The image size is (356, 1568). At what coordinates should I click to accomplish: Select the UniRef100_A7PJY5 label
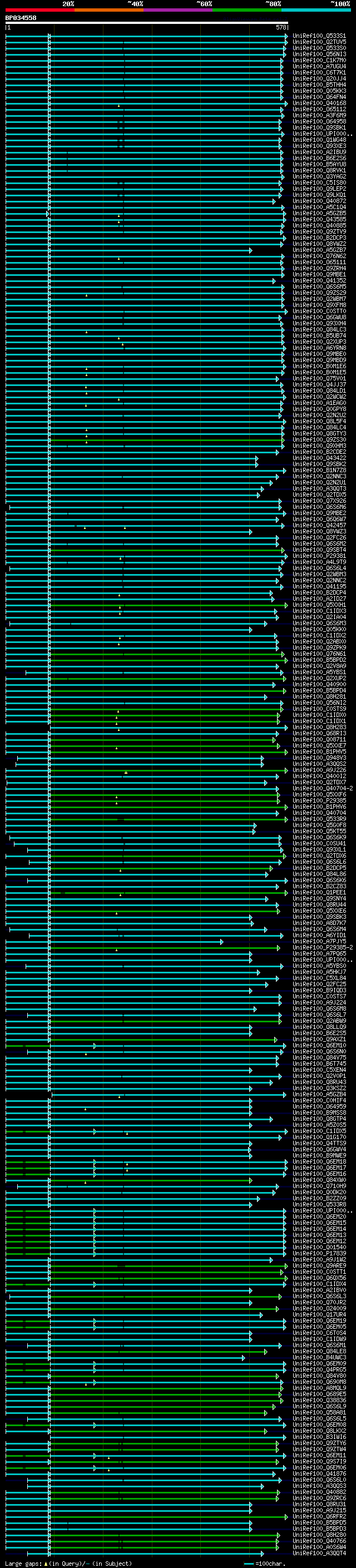click(x=319, y=942)
